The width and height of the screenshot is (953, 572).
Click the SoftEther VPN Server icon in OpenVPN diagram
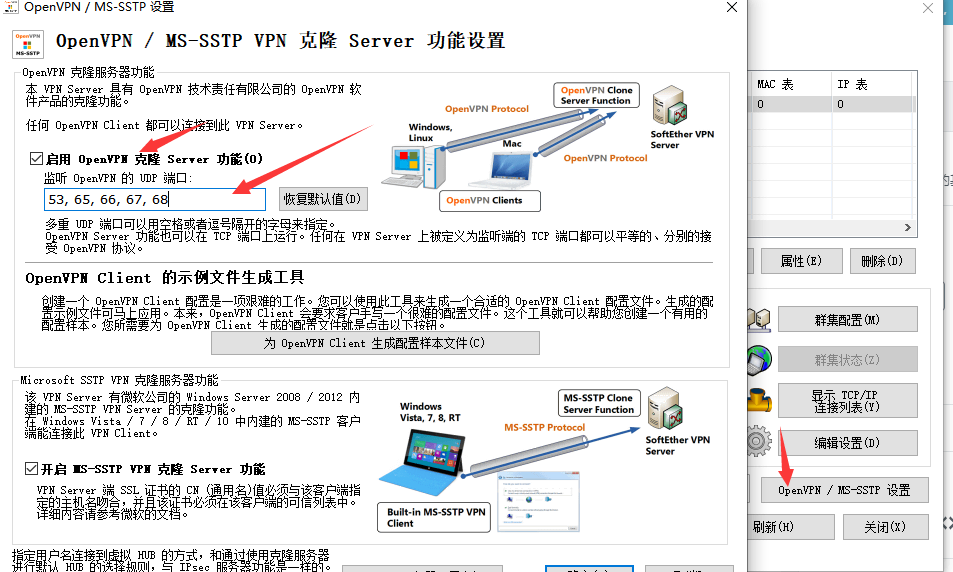(669, 105)
